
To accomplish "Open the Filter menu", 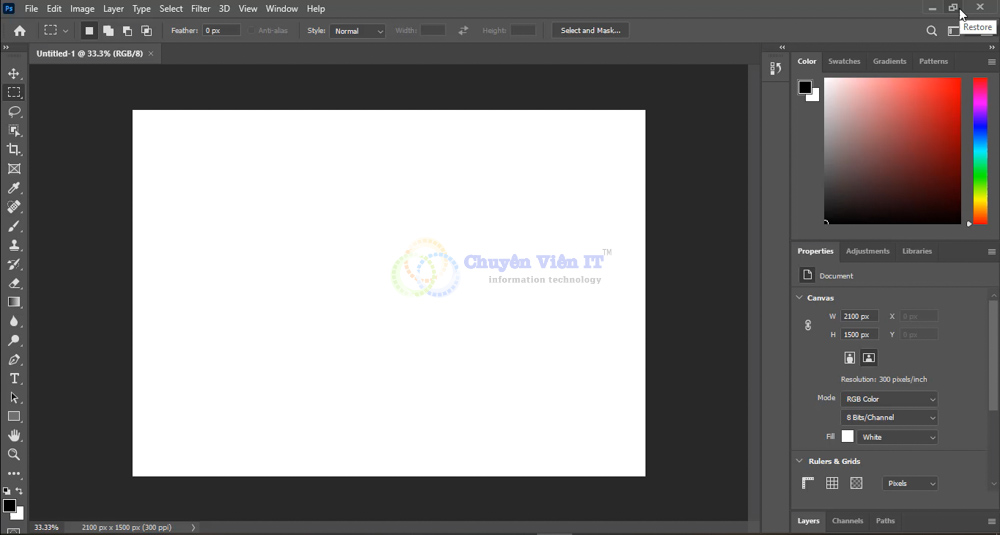I will (200, 9).
